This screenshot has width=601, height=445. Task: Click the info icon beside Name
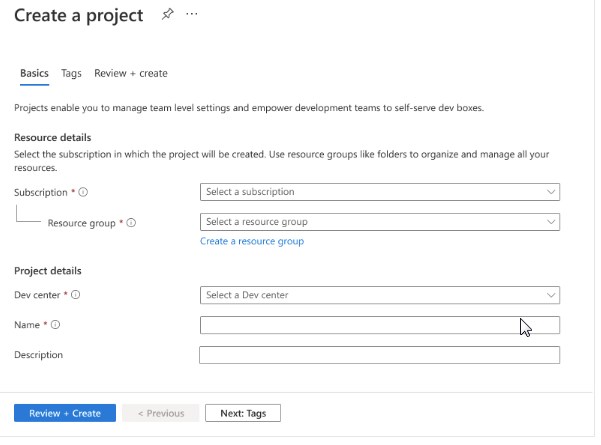(56, 325)
